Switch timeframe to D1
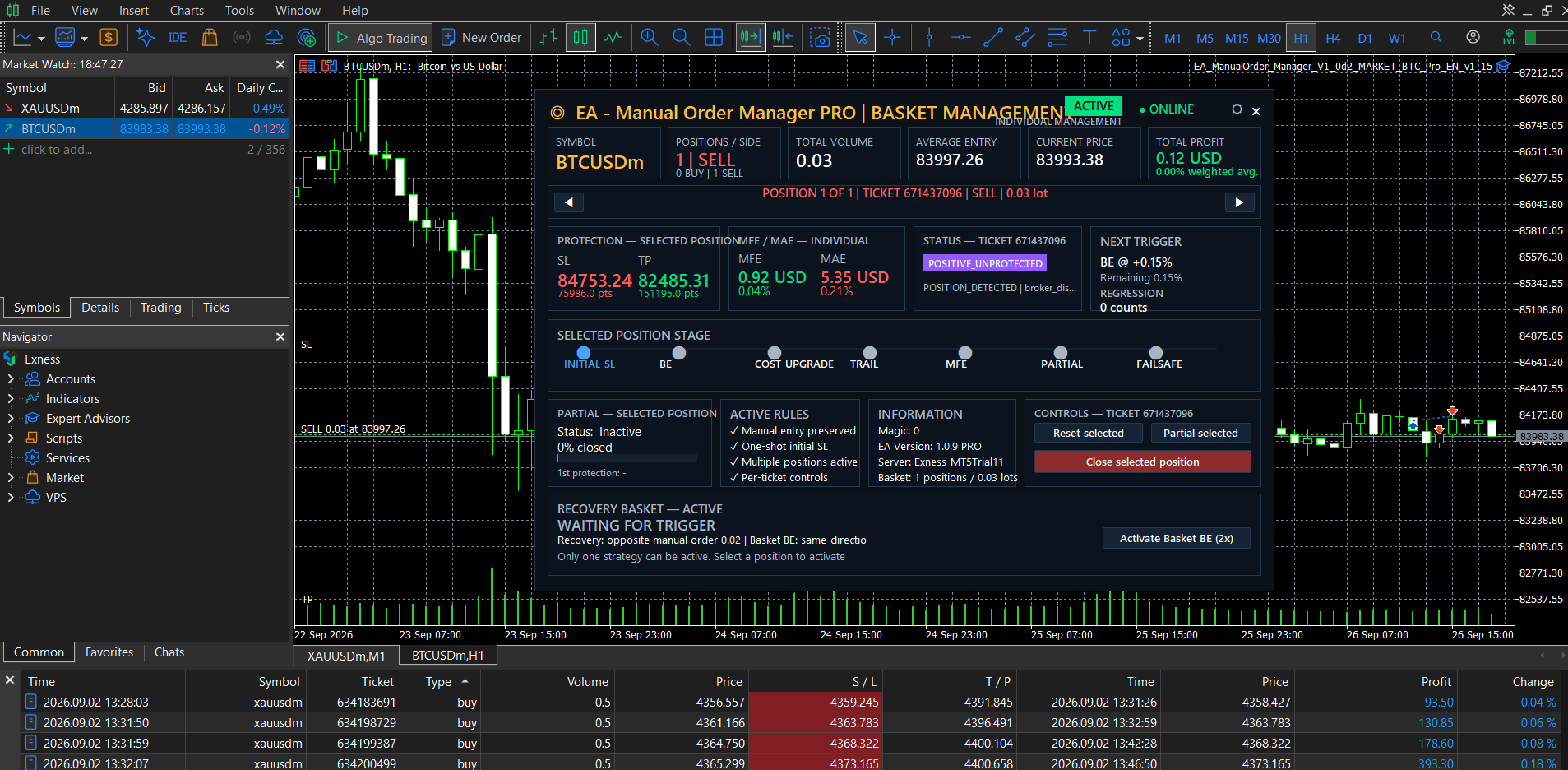The height and width of the screenshot is (770, 1568). (1365, 38)
